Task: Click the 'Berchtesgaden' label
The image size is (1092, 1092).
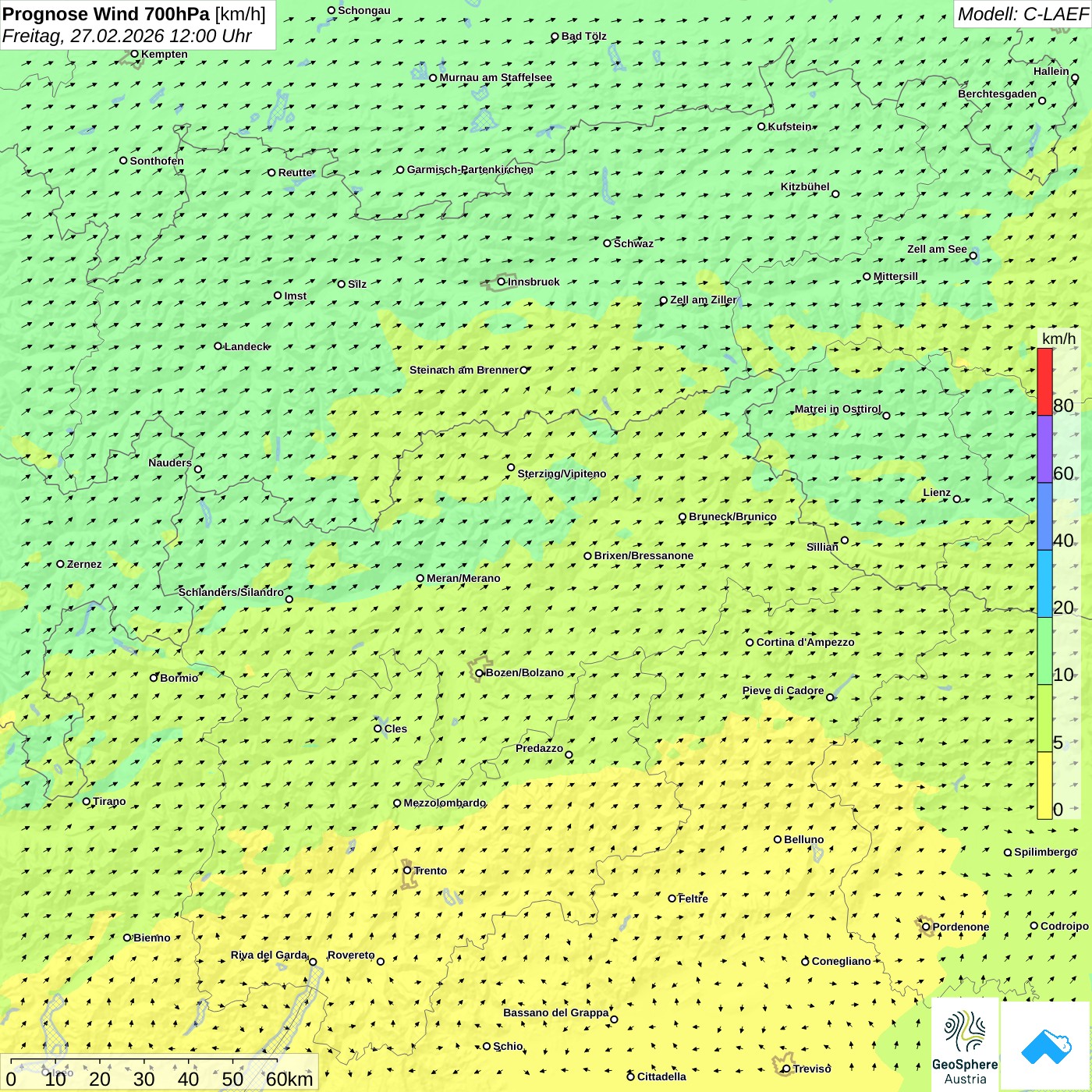Action: [998, 94]
